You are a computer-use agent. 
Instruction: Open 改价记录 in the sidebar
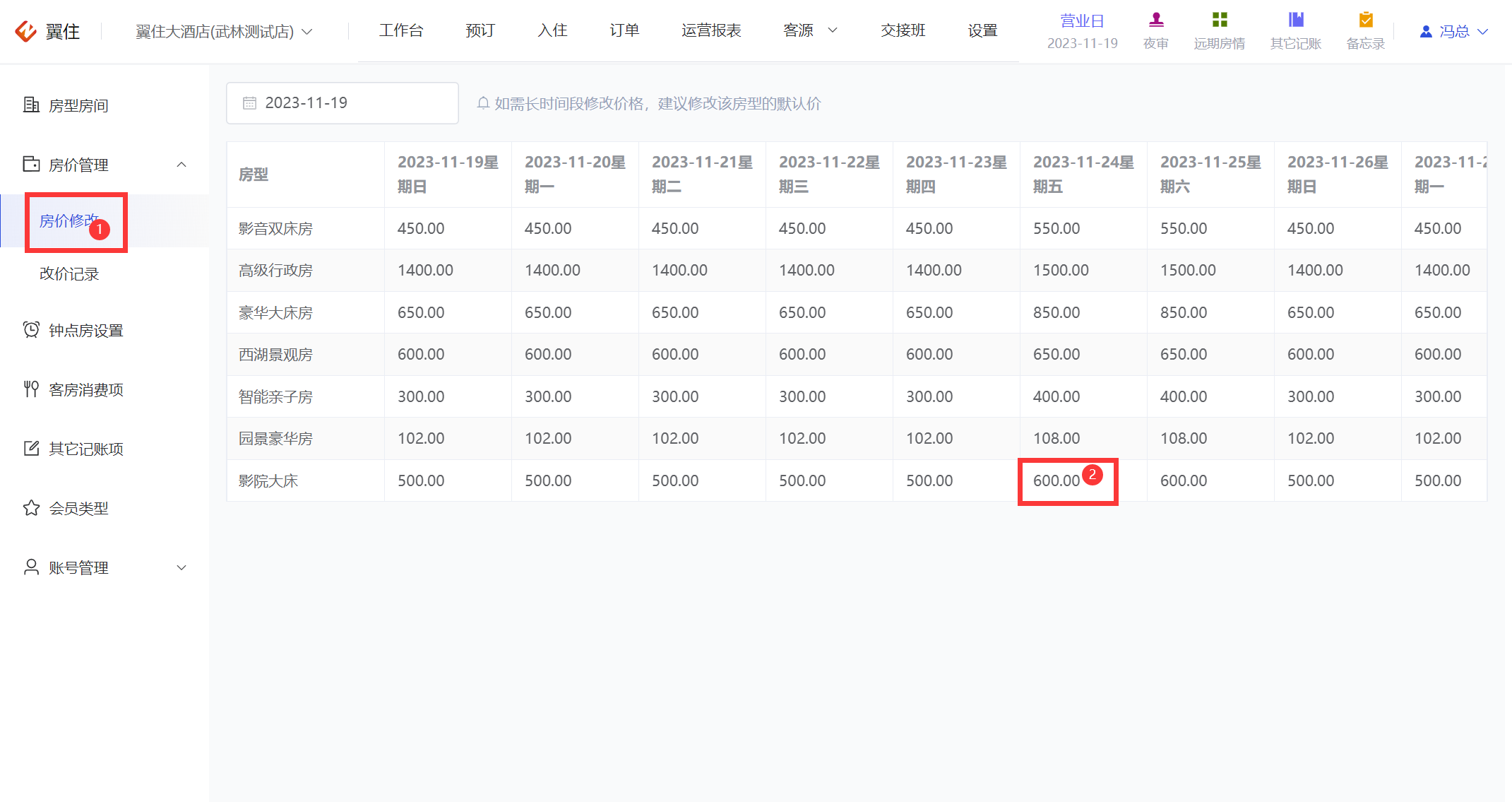point(69,273)
